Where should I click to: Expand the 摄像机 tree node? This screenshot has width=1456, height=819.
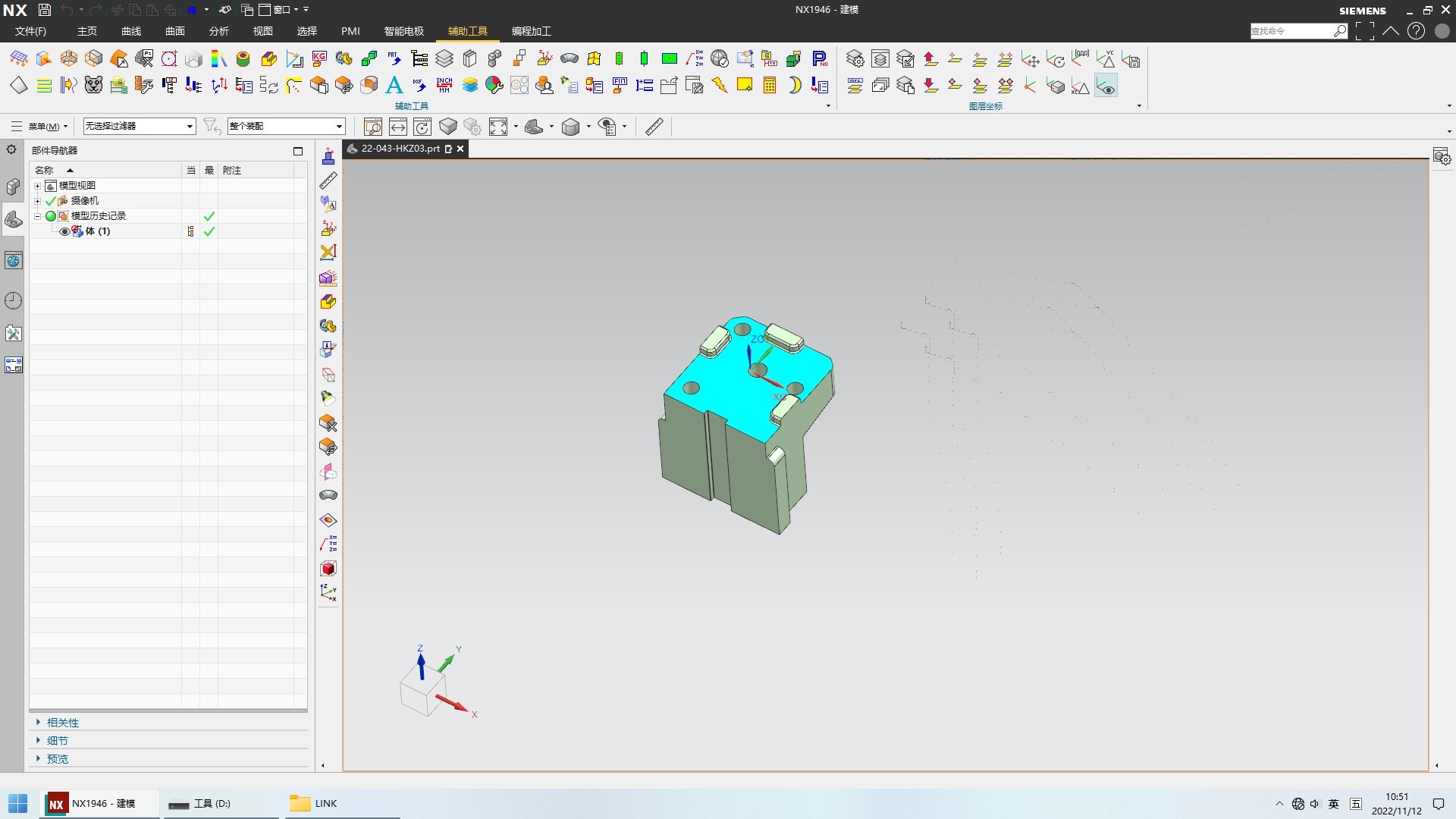(37, 201)
